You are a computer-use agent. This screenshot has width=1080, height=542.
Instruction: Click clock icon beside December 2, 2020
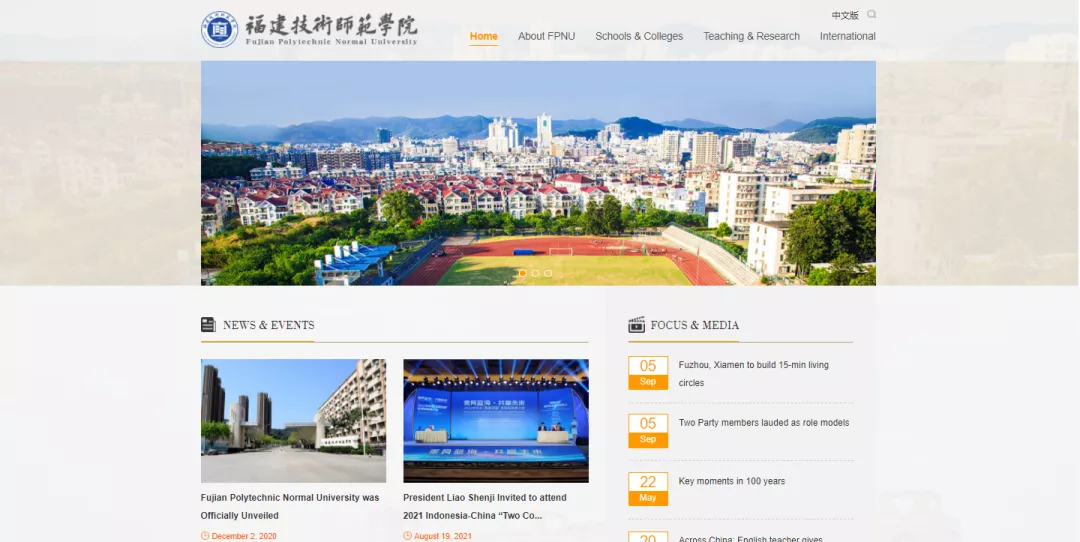205,536
